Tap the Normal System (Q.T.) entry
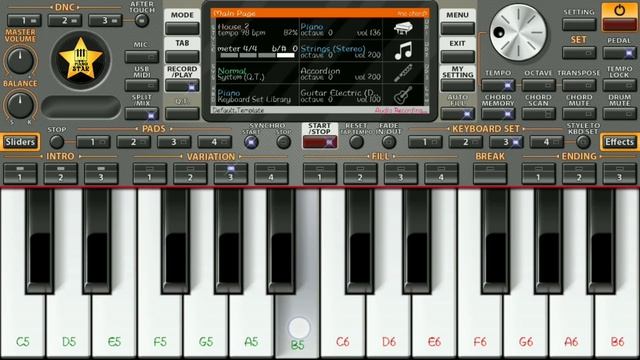The width and height of the screenshot is (640, 360). (257, 73)
